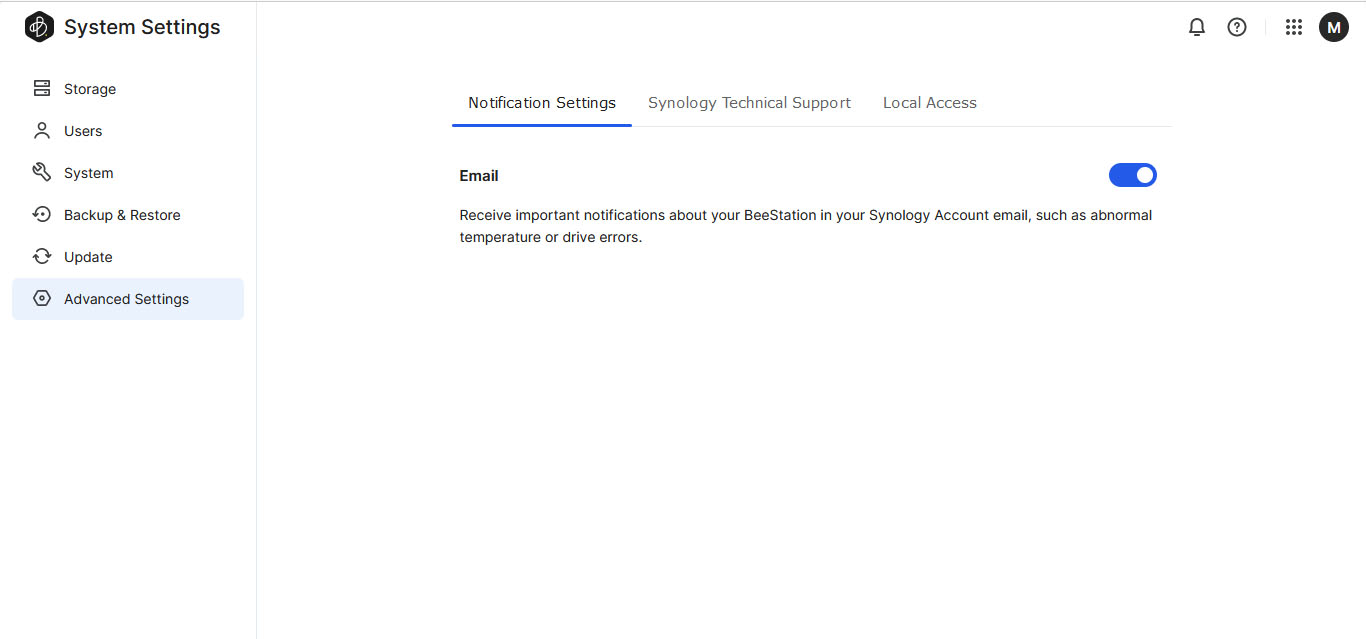Viewport: 1366px width, 639px height.
Task: Click the System wrench icon
Action: (42, 173)
